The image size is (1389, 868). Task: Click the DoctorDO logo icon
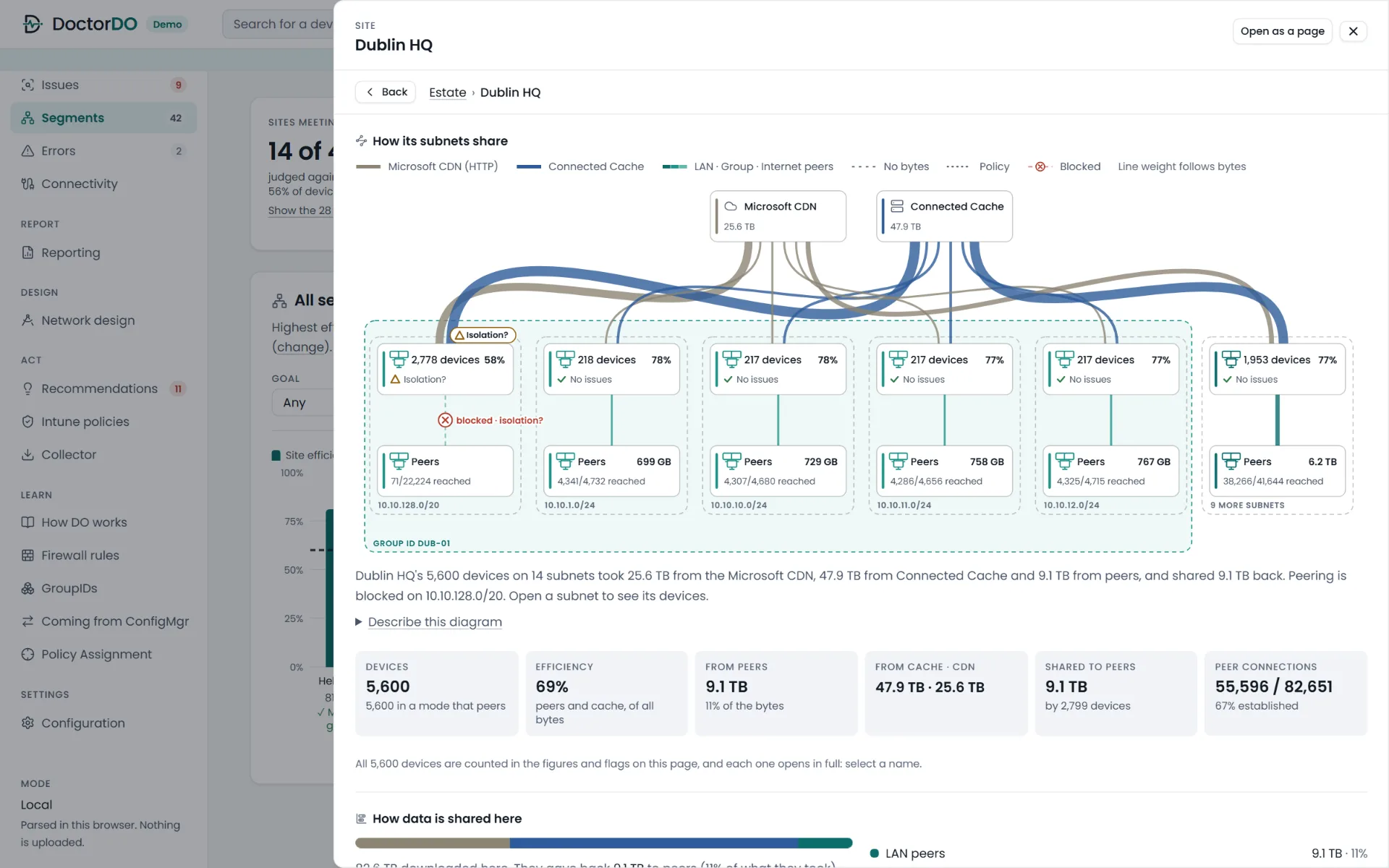33,24
